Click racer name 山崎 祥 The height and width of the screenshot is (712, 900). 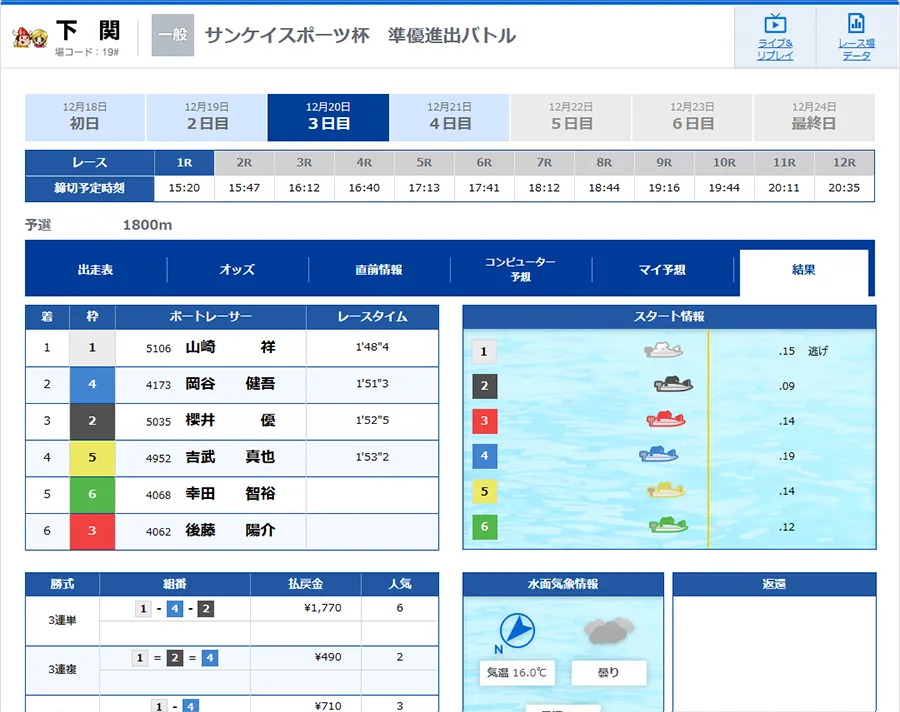(230, 348)
